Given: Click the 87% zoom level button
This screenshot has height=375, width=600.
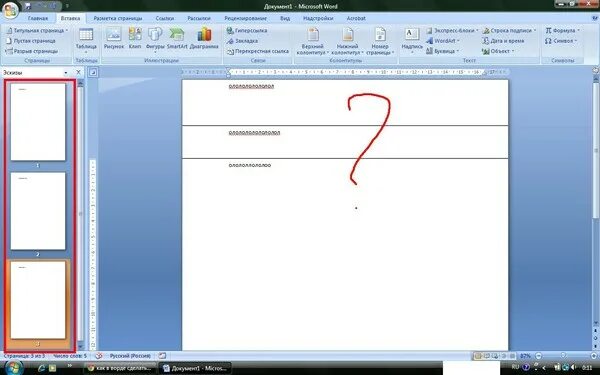Looking at the screenshot, I should click(525, 356).
